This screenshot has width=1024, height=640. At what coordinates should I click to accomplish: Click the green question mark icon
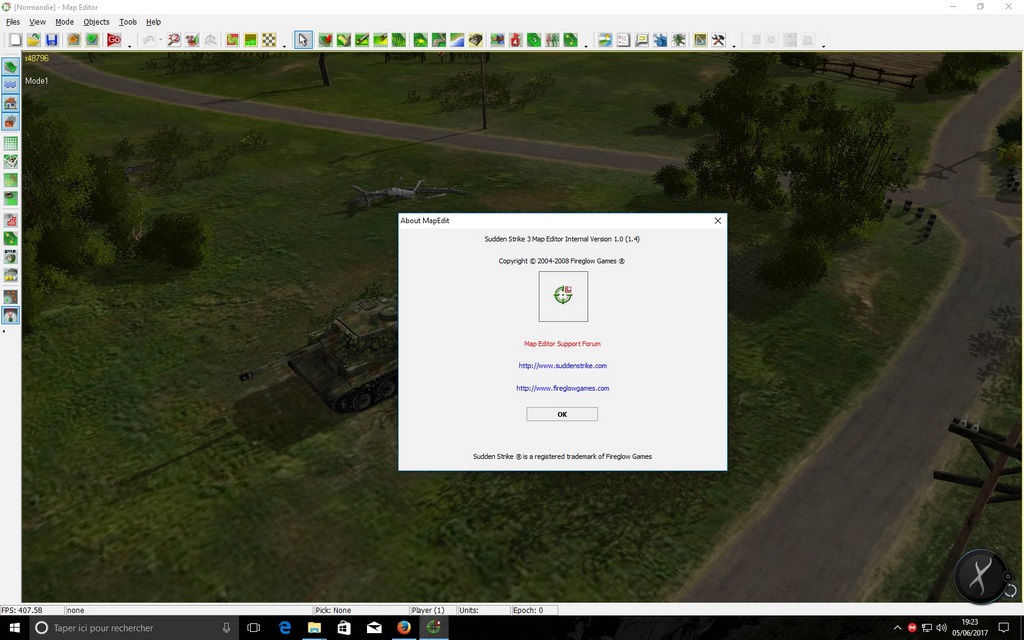tap(534, 40)
